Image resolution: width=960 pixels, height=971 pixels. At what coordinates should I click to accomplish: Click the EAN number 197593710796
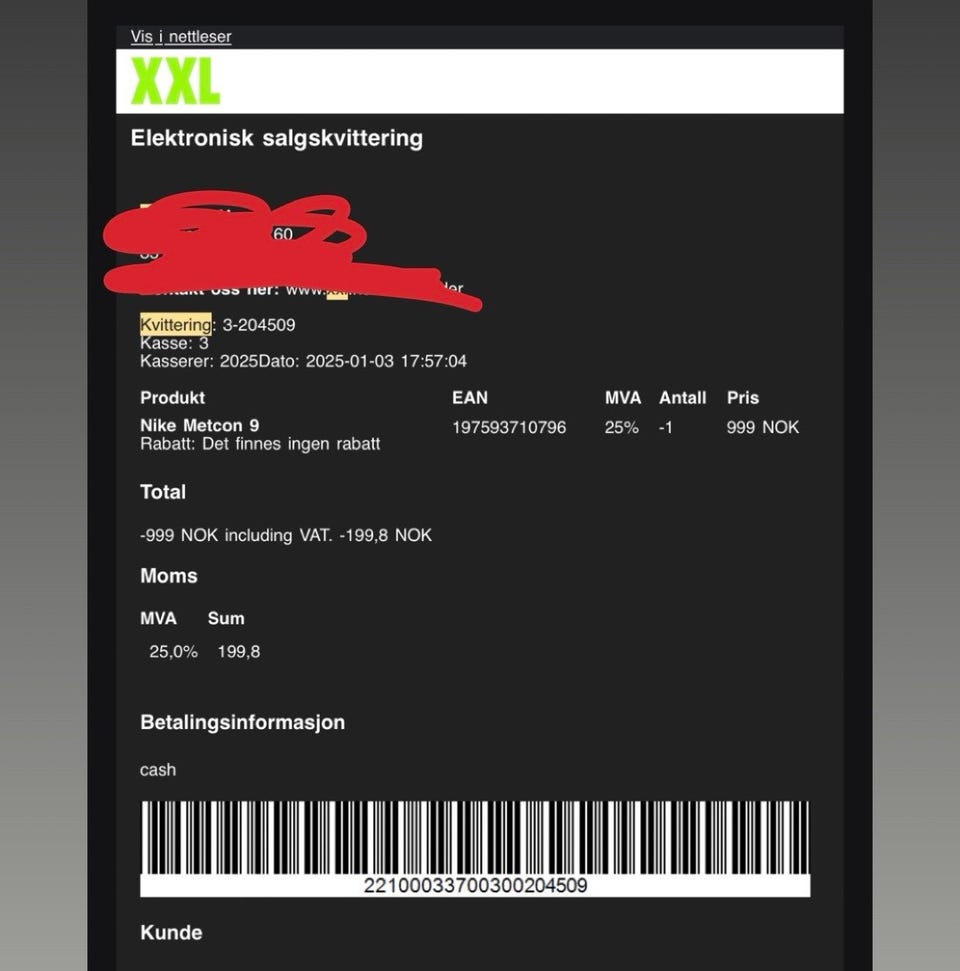coord(509,427)
